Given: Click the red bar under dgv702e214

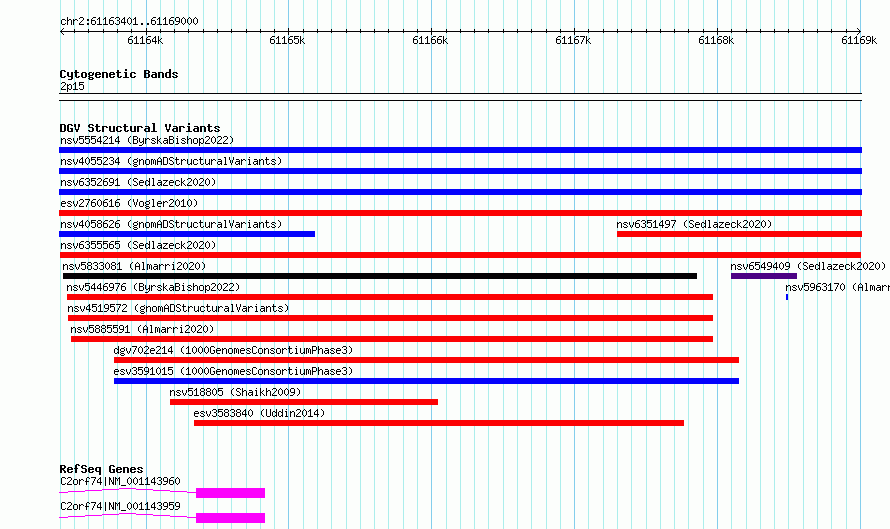Looking at the screenshot, I should tap(426, 360).
